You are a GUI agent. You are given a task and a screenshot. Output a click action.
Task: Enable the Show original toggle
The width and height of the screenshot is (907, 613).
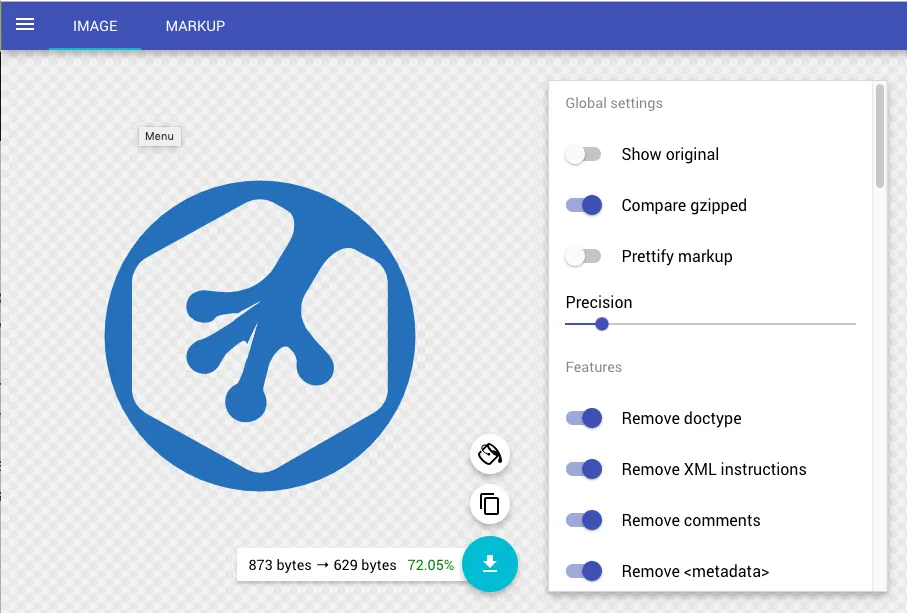(583, 155)
